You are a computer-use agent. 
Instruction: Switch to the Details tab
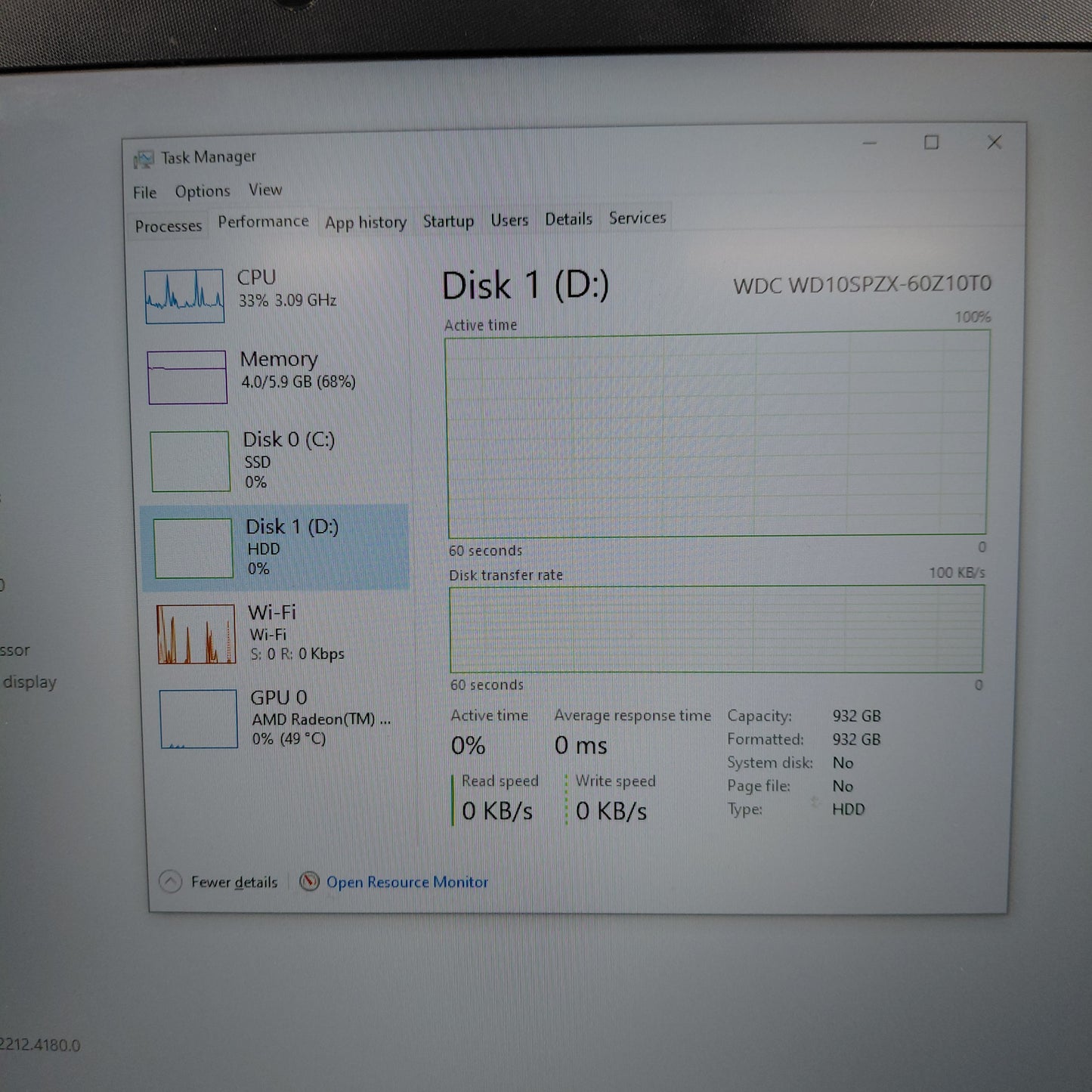[x=568, y=219]
